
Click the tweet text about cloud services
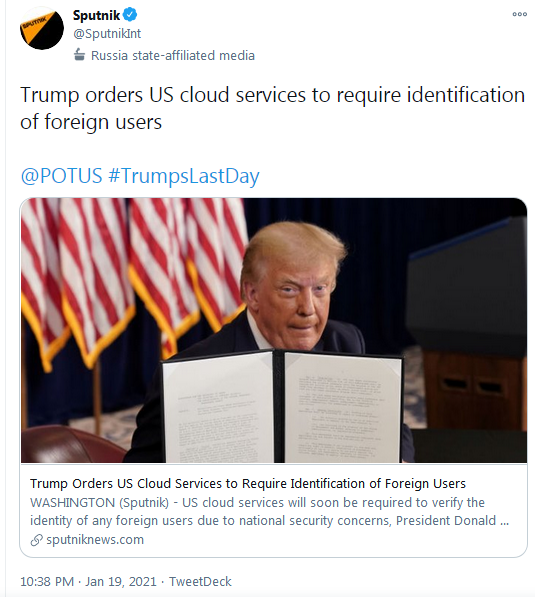coord(272,108)
